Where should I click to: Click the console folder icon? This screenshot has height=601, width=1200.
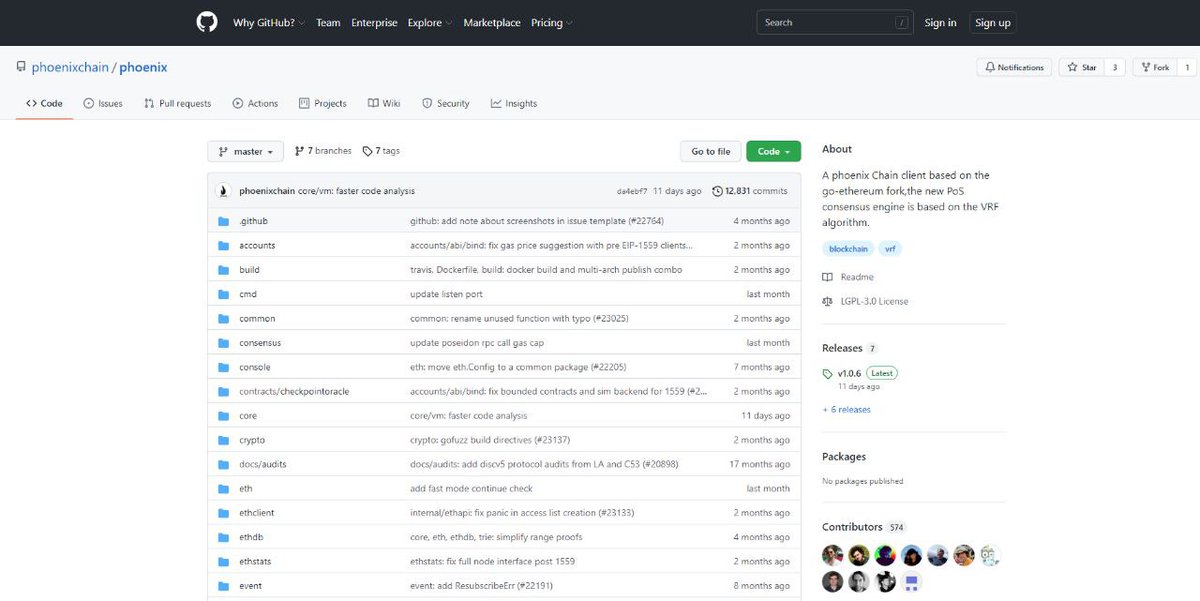[224, 367]
